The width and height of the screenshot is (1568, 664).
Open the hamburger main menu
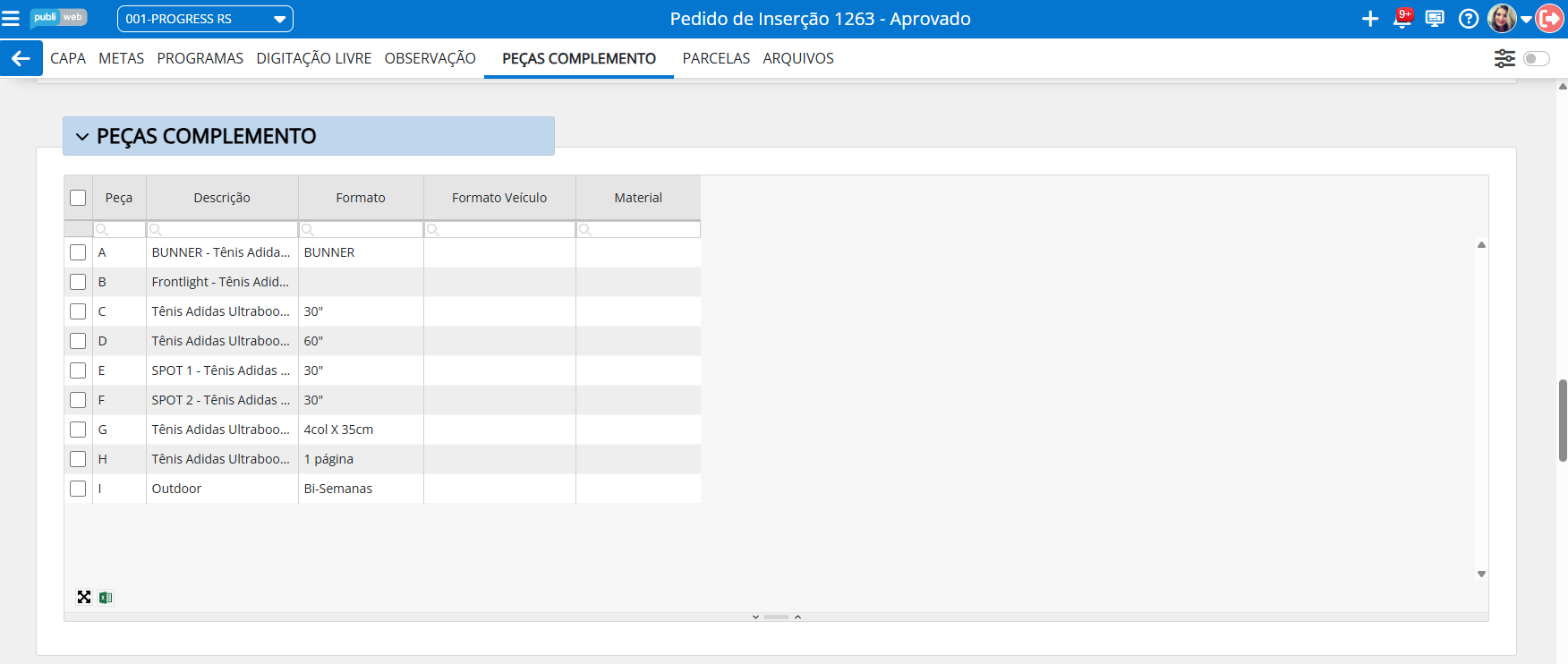(11, 19)
